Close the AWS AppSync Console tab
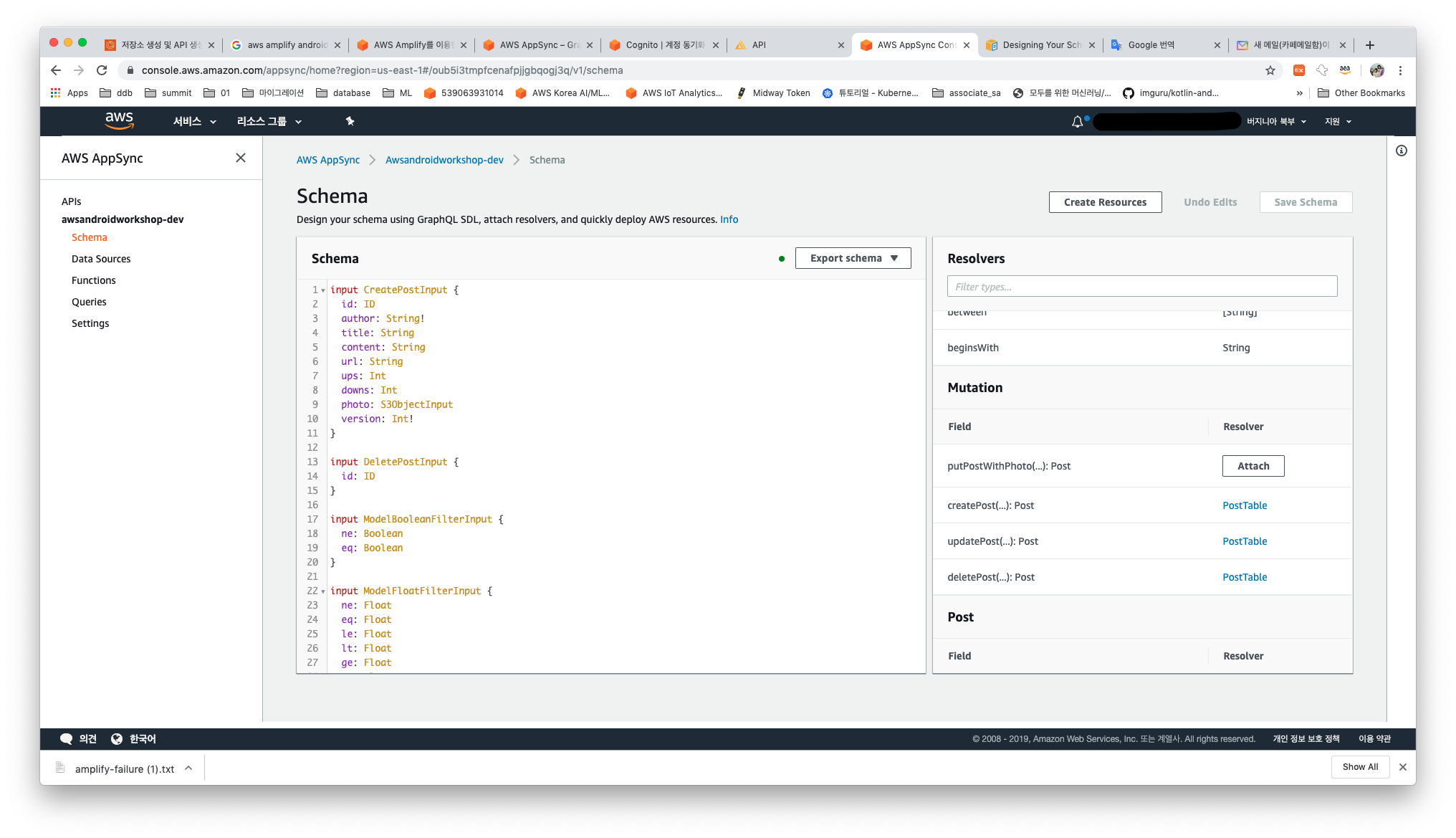 click(967, 45)
